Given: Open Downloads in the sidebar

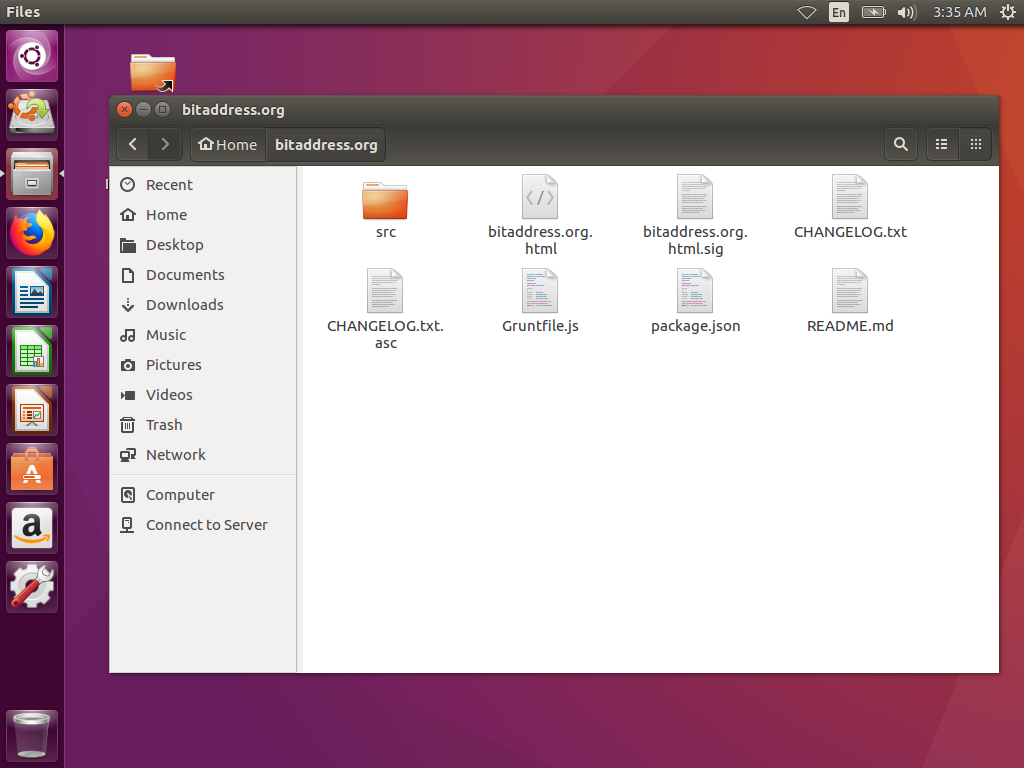Looking at the screenshot, I should (x=184, y=305).
